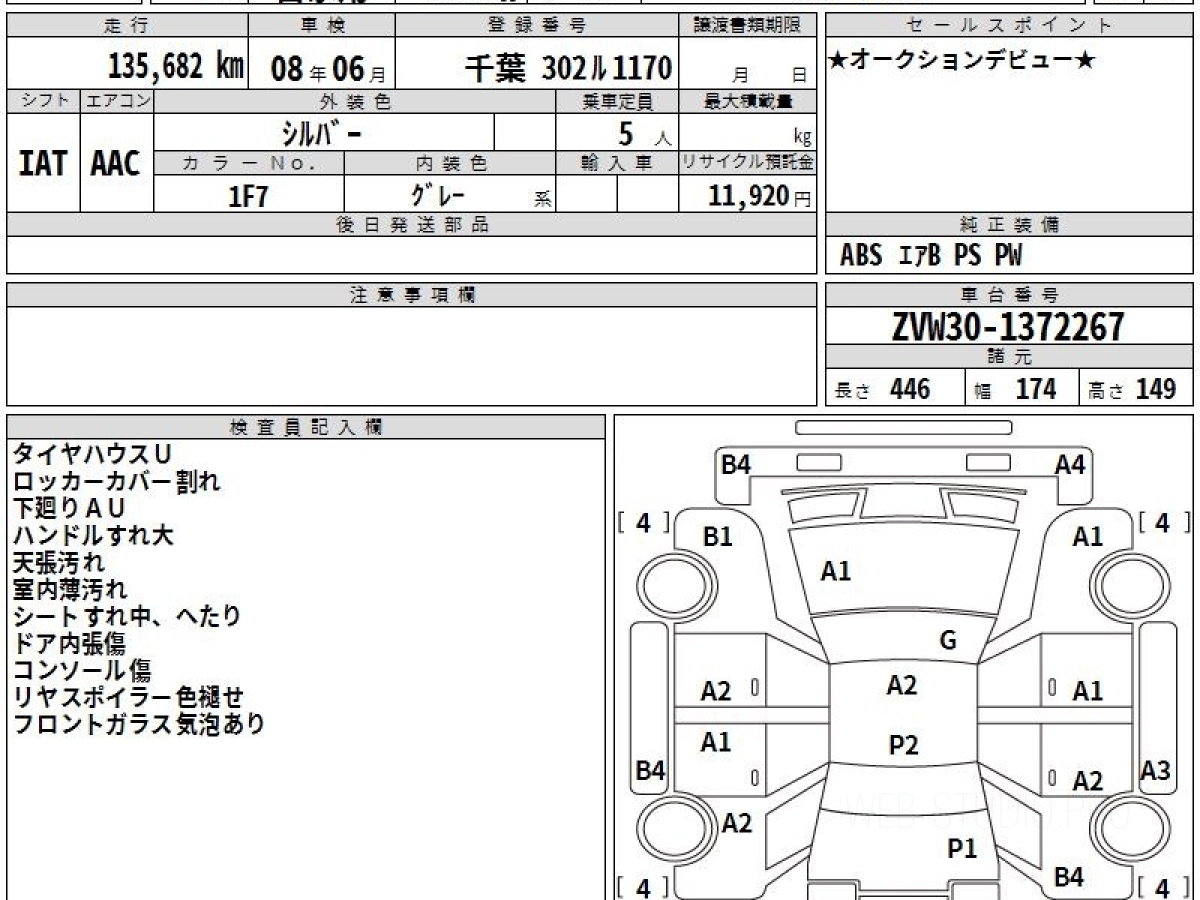Select the note 下廻りAU
Viewport: 1200px width, 900px height.
click(x=69, y=508)
